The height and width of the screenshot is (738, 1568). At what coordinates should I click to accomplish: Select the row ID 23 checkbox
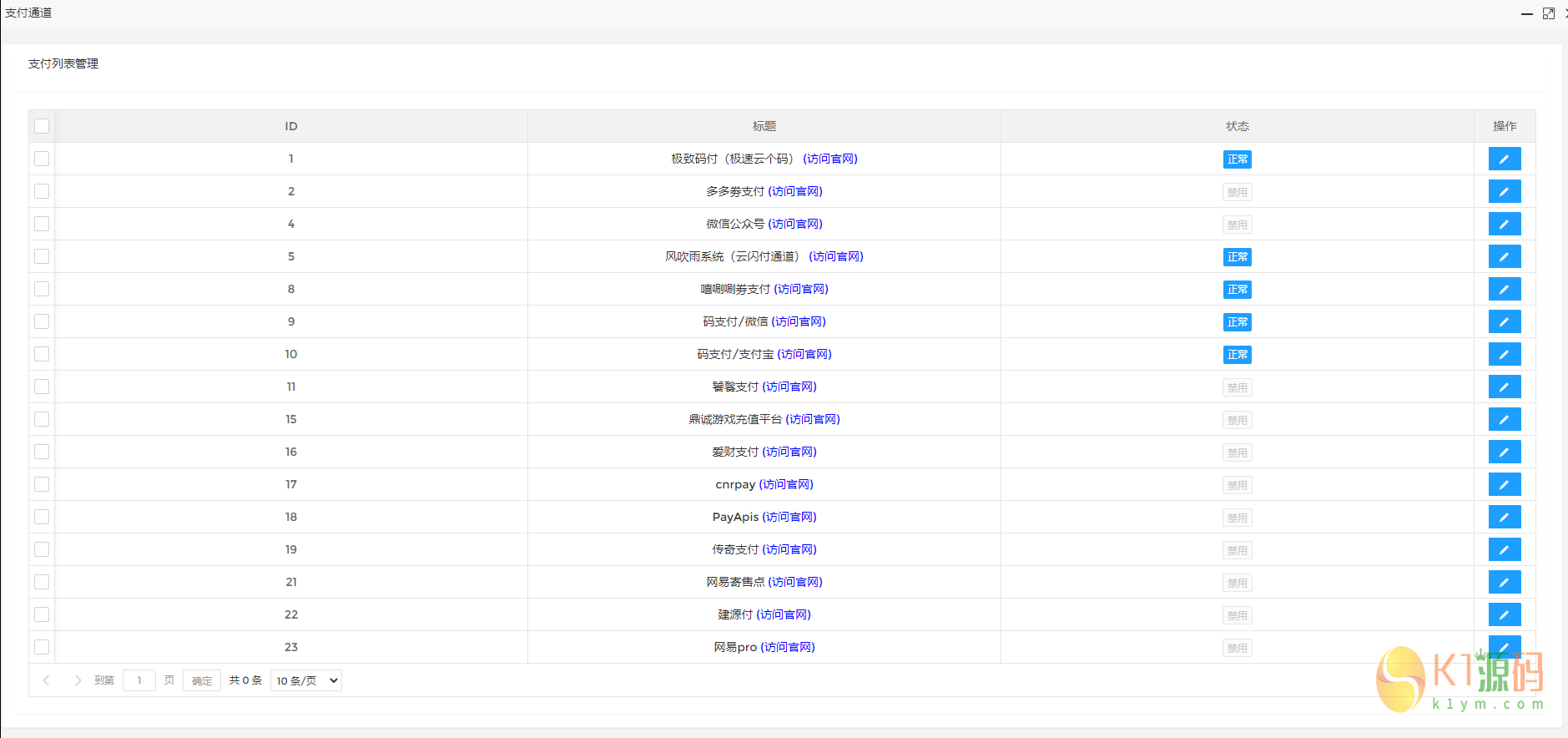42,647
